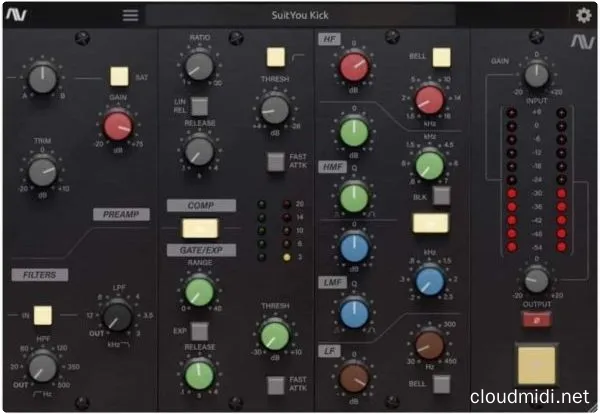Toggle the red phase invert button
600x414 pixels.
click(536, 320)
